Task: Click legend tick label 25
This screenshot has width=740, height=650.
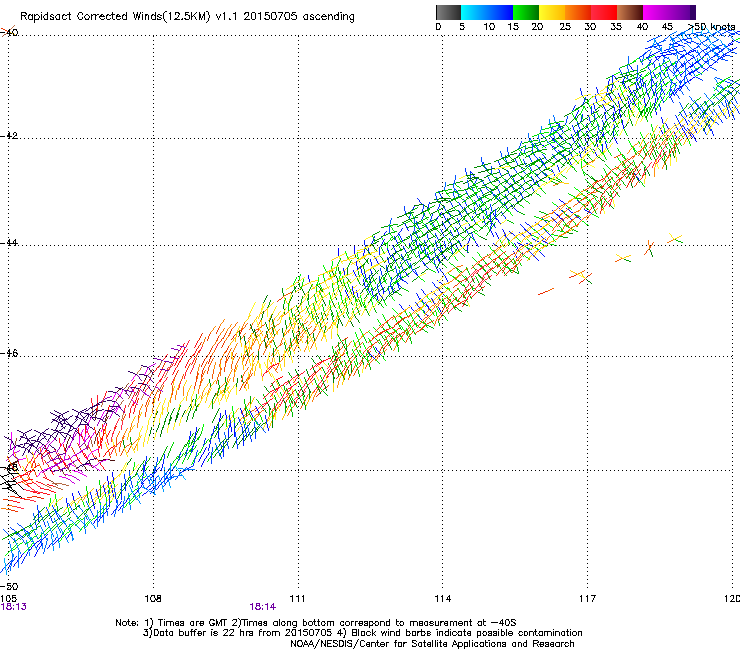Action: point(565,27)
